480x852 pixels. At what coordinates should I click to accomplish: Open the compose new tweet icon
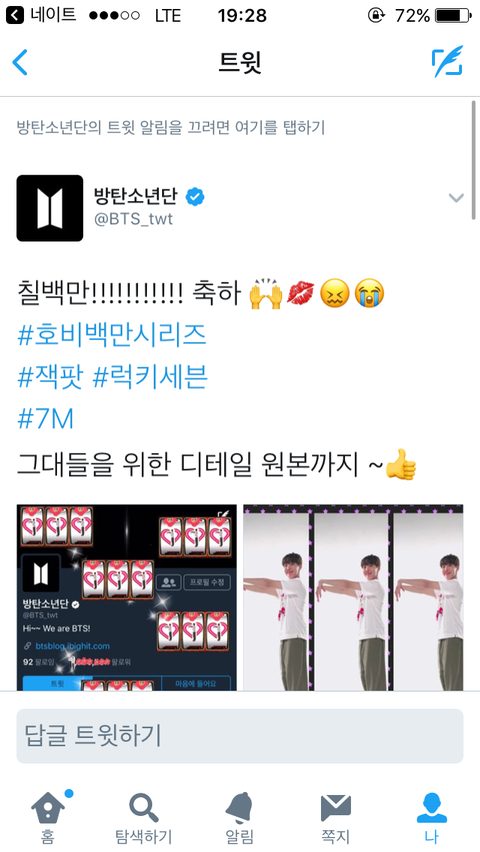(x=447, y=62)
